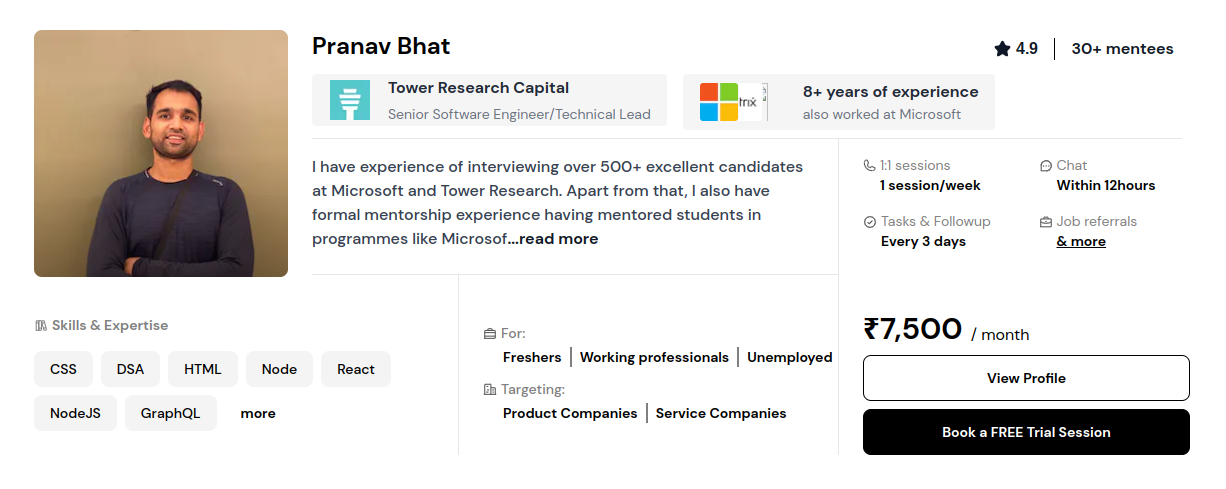The width and height of the screenshot is (1226, 489).
Task: Click the phone icon beside 1:1 sessions
Action: pyautogui.click(x=869, y=166)
